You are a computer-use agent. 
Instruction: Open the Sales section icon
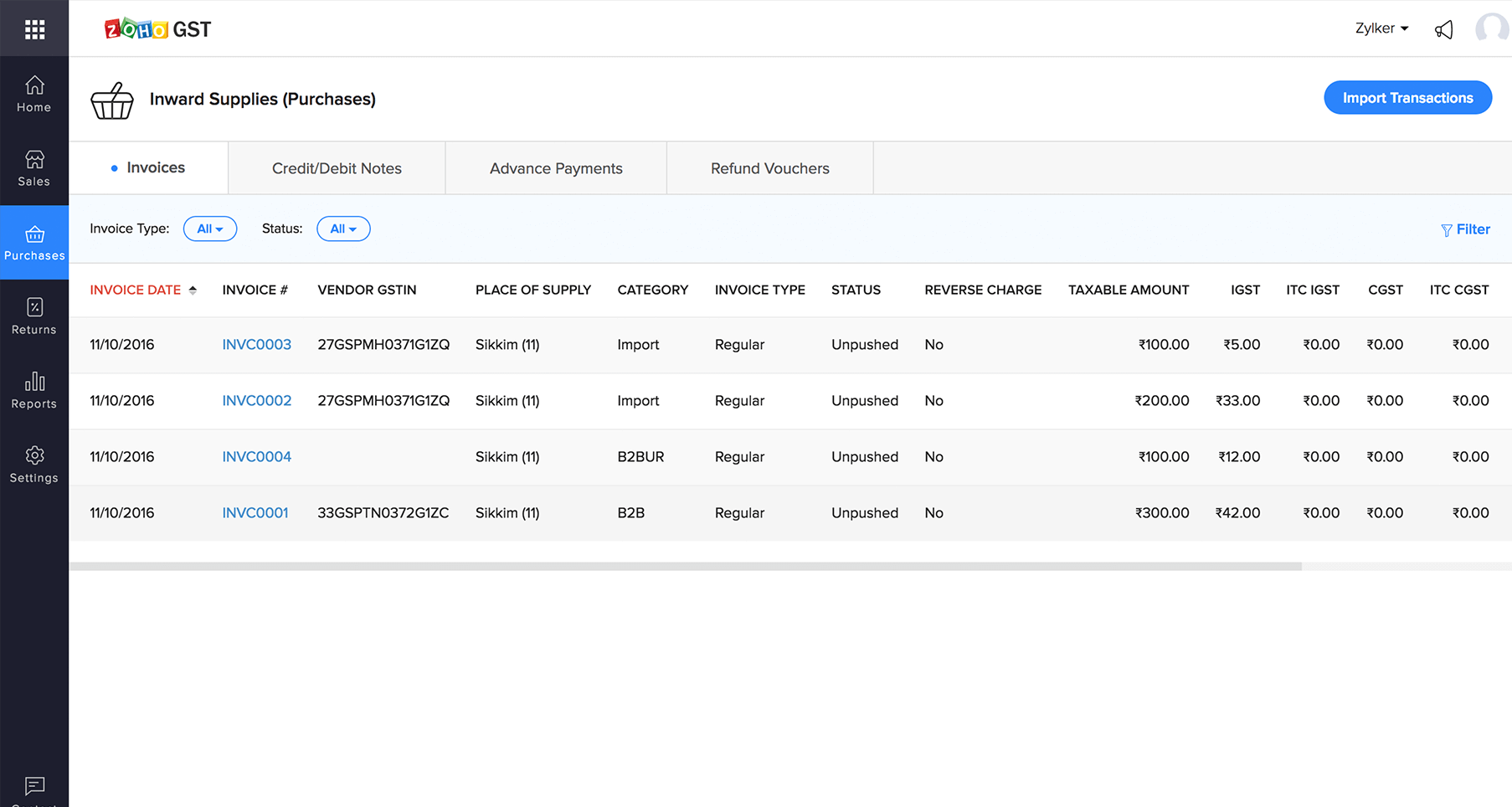point(34,168)
